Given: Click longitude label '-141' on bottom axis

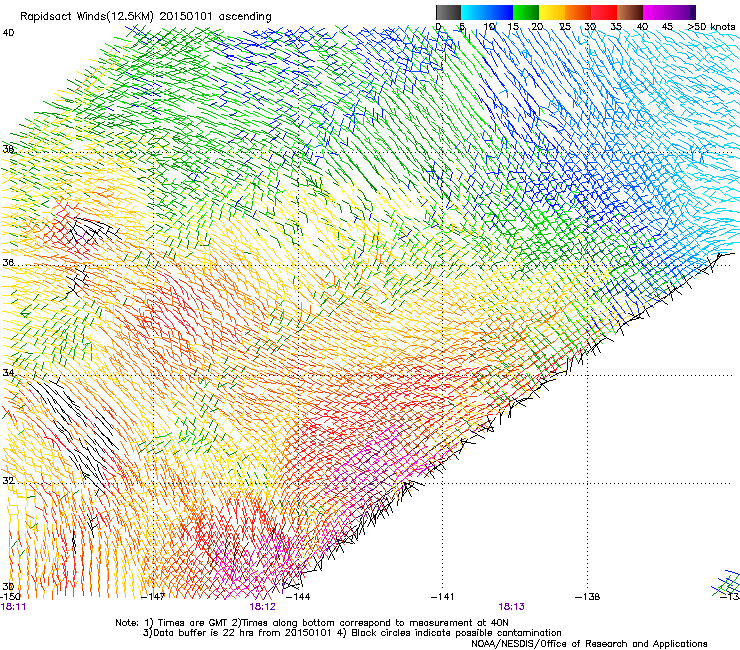Looking at the screenshot, I should pyautogui.click(x=443, y=596).
